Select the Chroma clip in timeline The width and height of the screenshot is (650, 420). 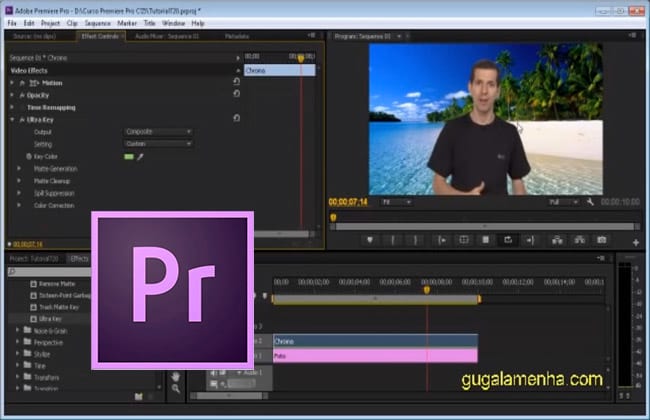[375, 341]
